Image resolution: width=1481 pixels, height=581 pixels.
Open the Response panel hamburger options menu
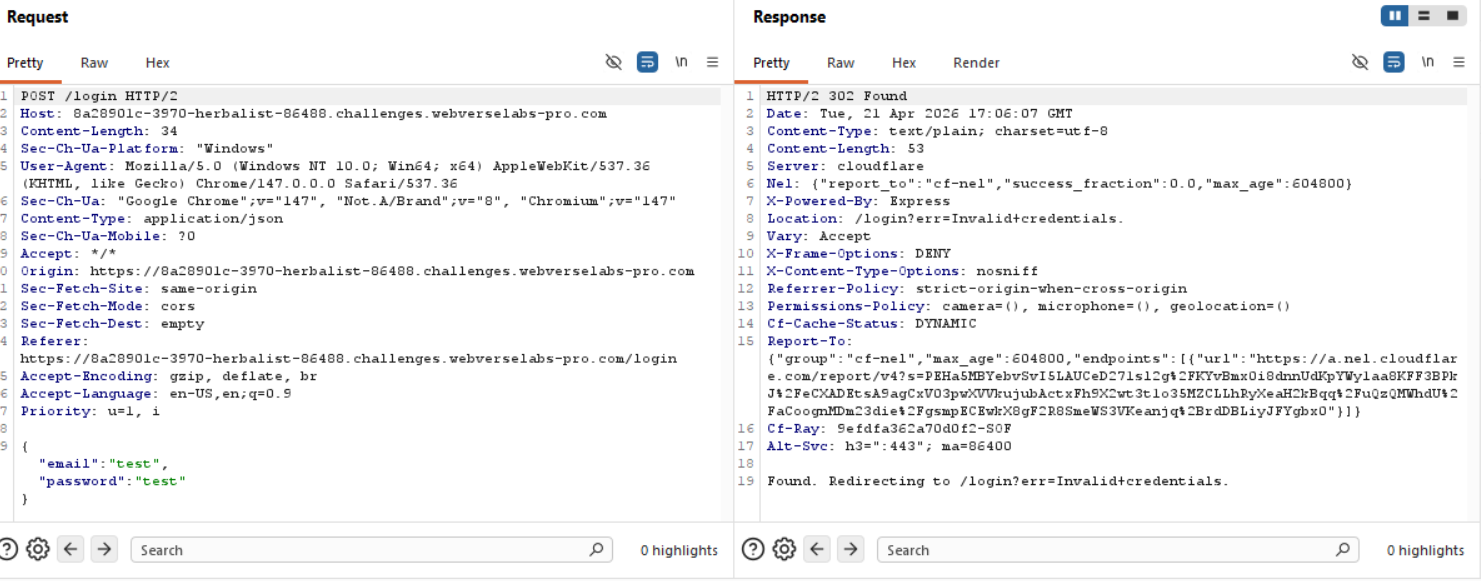point(1459,62)
